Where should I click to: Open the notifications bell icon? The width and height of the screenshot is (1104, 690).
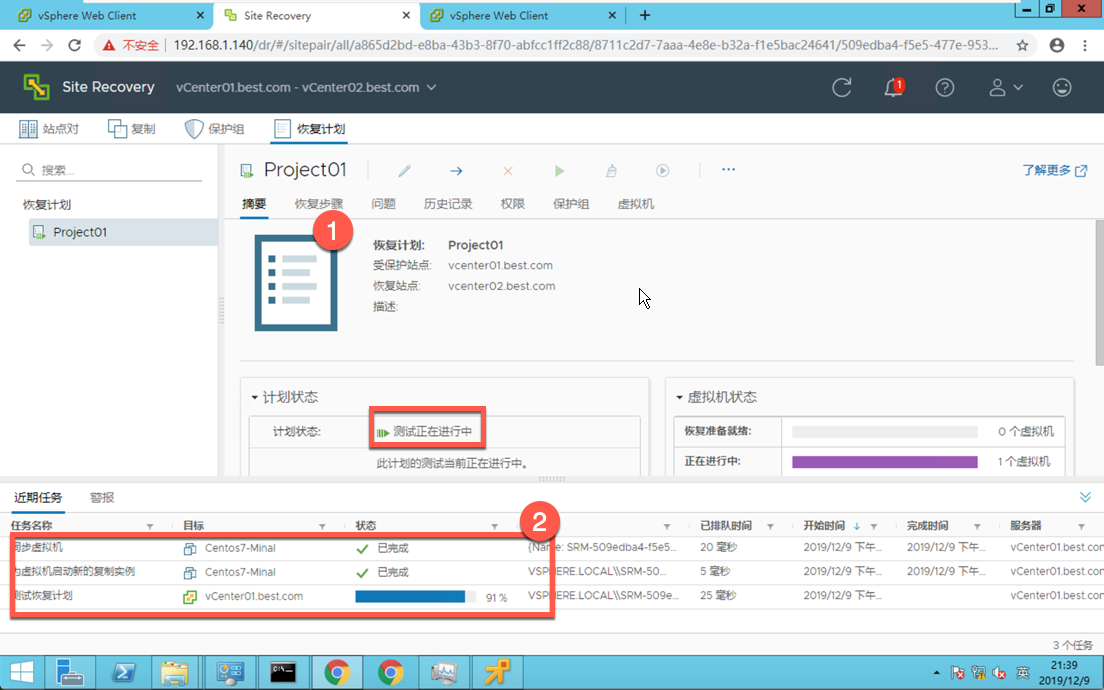tap(893, 87)
